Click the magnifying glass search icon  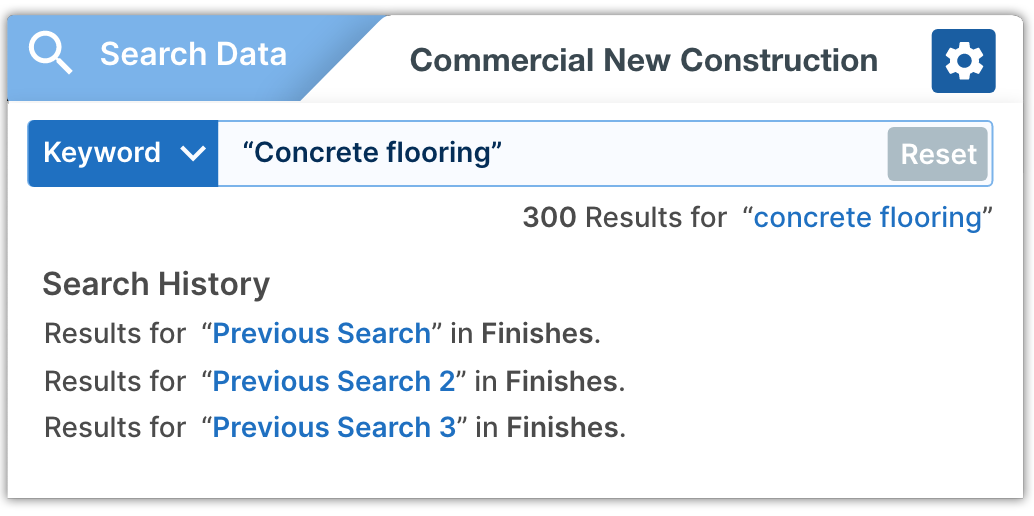click(50, 52)
